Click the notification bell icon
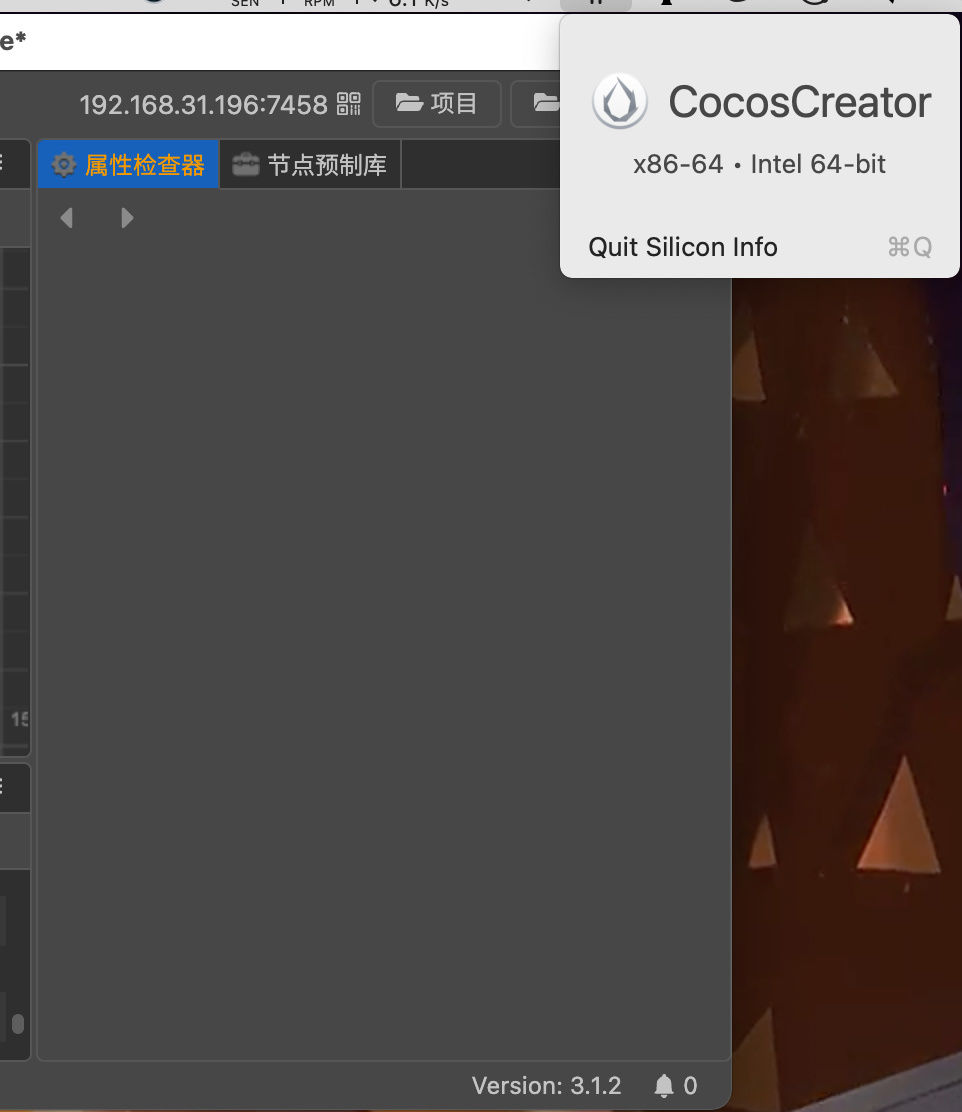The width and height of the screenshot is (962, 1112). pyautogui.click(x=663, y=1086)
